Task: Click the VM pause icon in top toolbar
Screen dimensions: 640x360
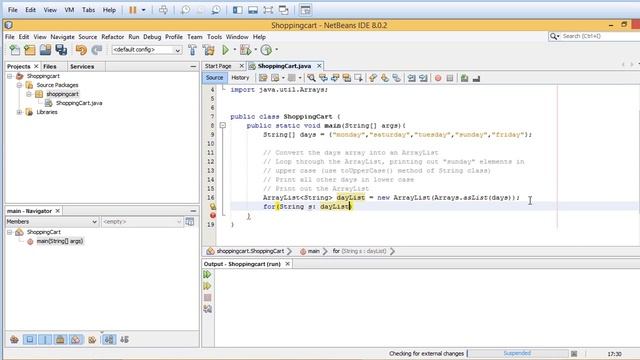Action: point(133,10)
